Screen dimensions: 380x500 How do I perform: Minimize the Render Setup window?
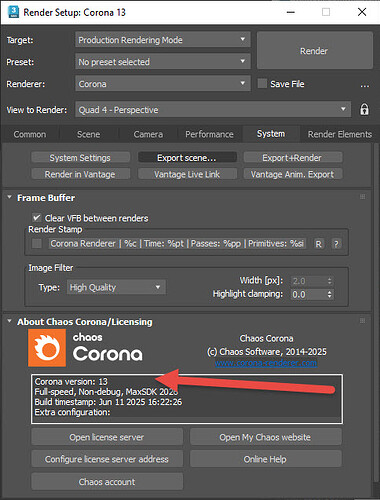point(291,12)
